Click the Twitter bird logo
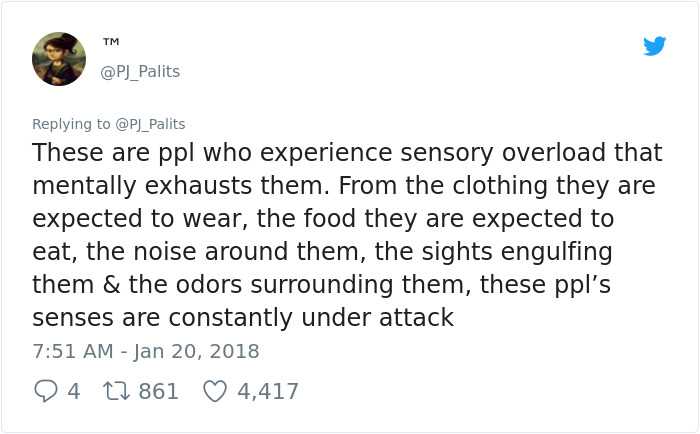This screenshot has height=434, width=700. [x=655, y=46]
